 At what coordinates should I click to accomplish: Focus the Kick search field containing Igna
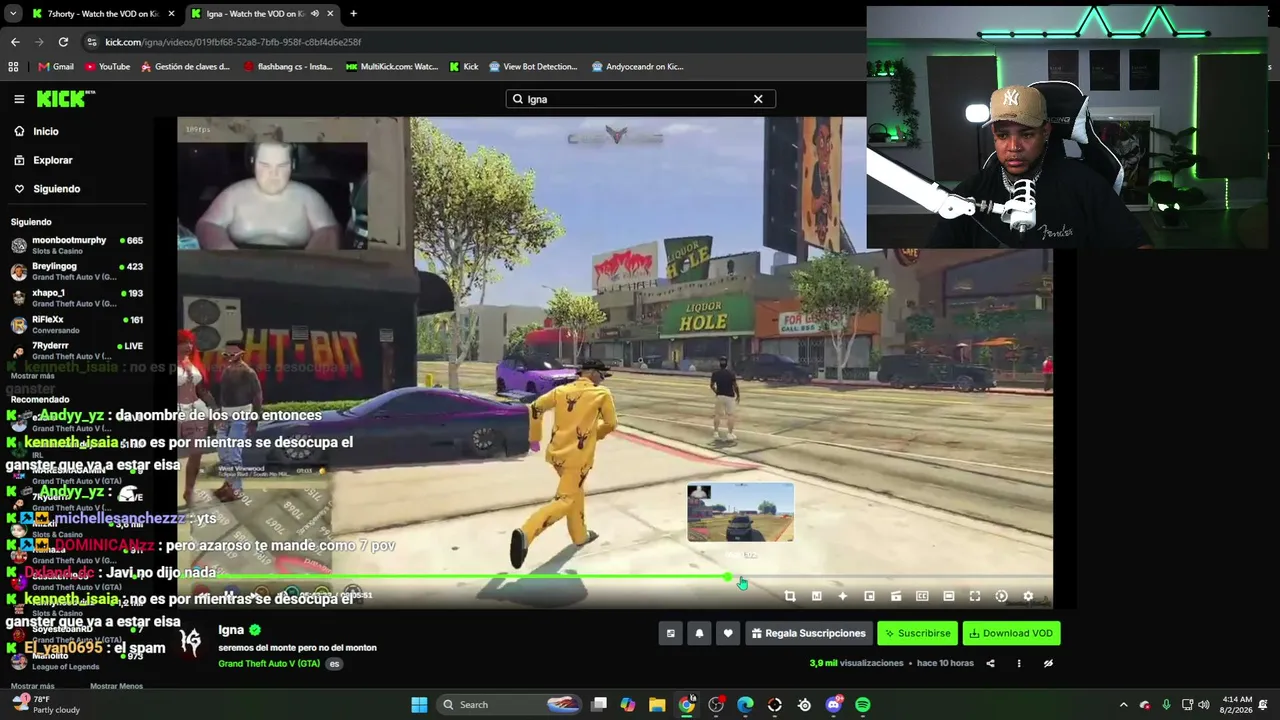click(640, 99)
